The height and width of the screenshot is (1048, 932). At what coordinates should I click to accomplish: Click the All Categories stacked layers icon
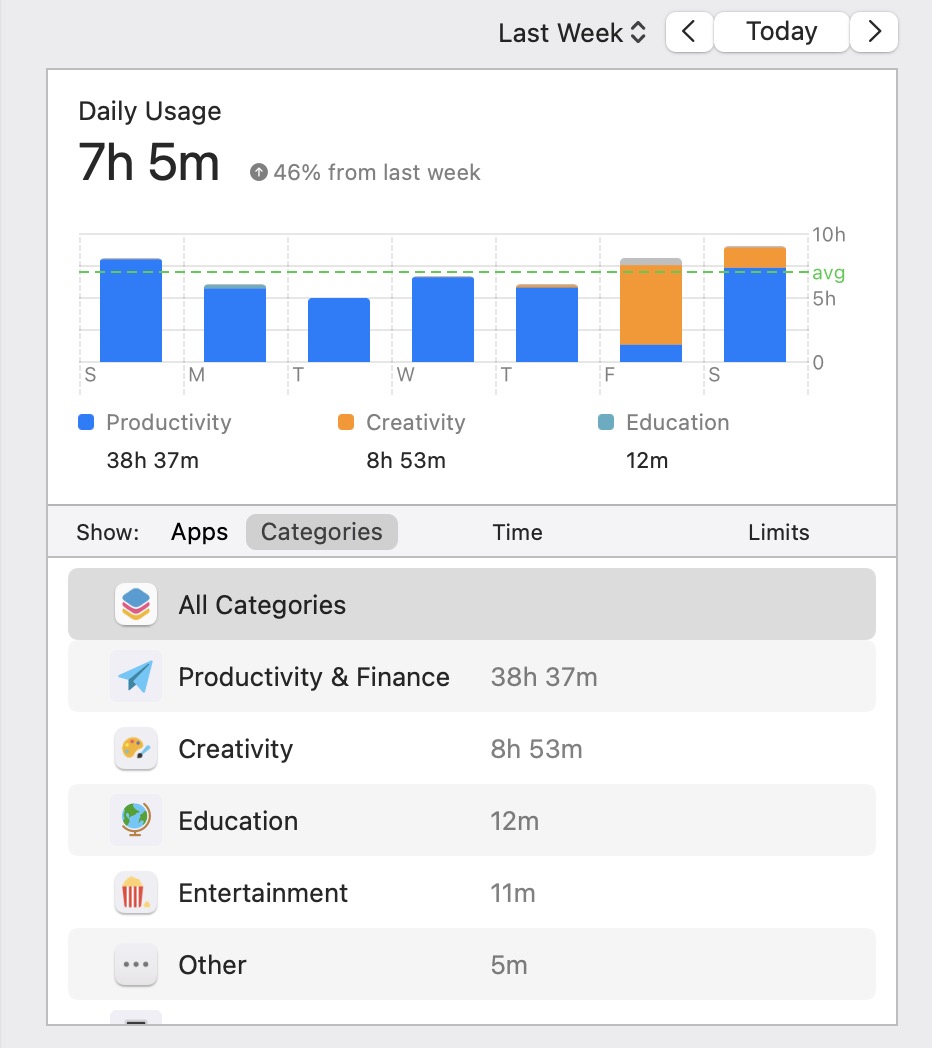136,605
